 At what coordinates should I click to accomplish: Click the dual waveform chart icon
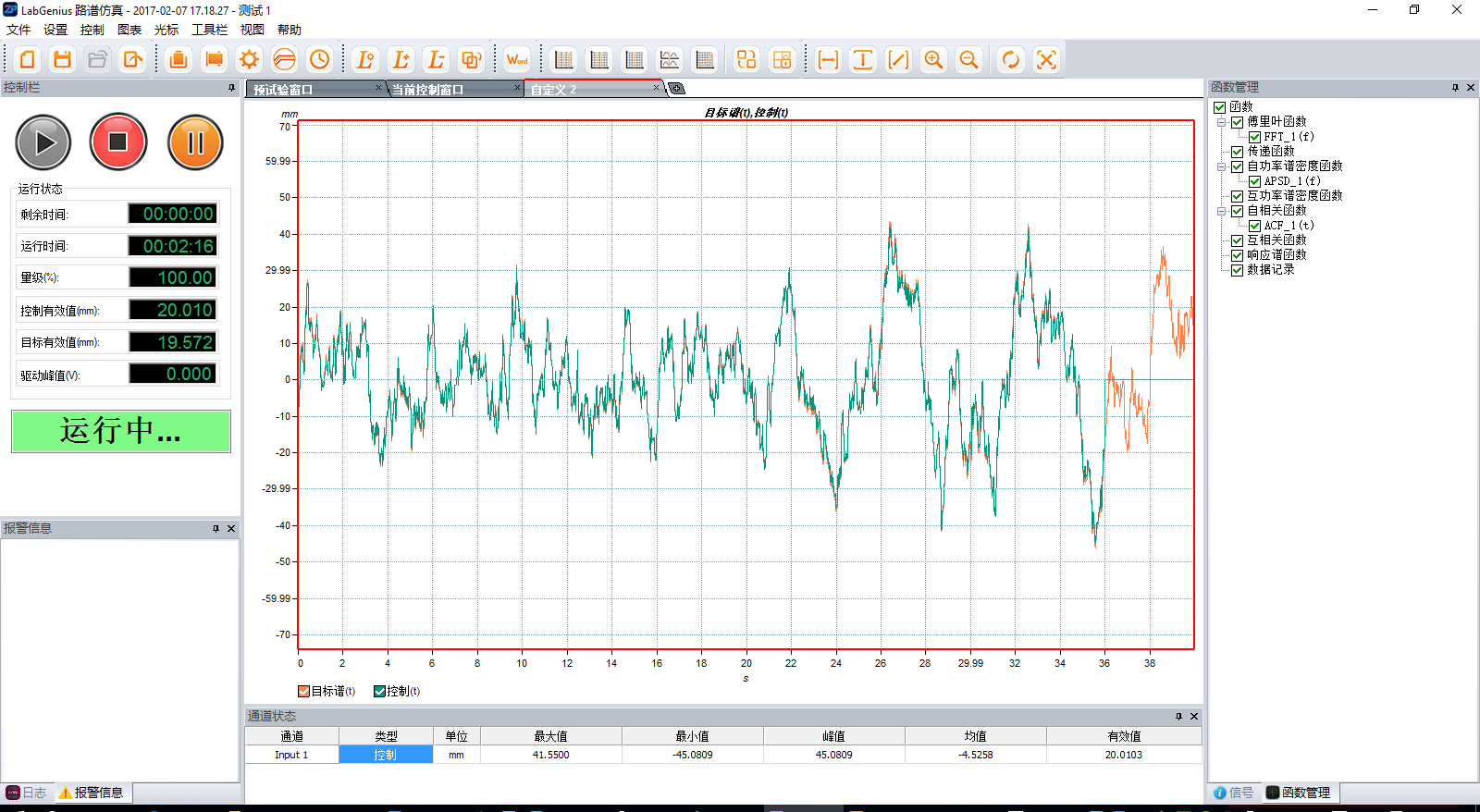(x=669, y=60)
